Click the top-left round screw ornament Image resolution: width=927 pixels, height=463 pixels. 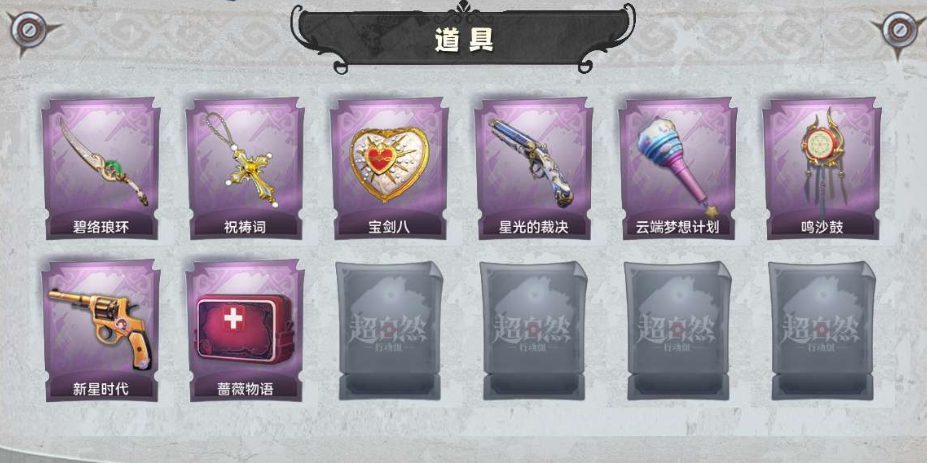[x=28, y=30]
